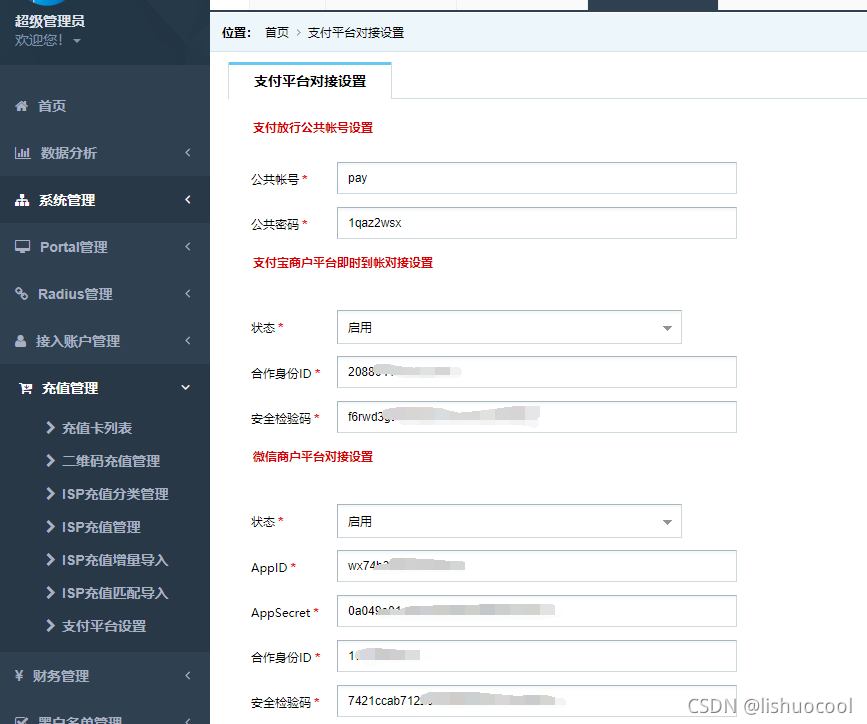Screen dimensions: 867x724
Task: Open the 欢迎您 user dropdown caret
Action: [77, 41]
